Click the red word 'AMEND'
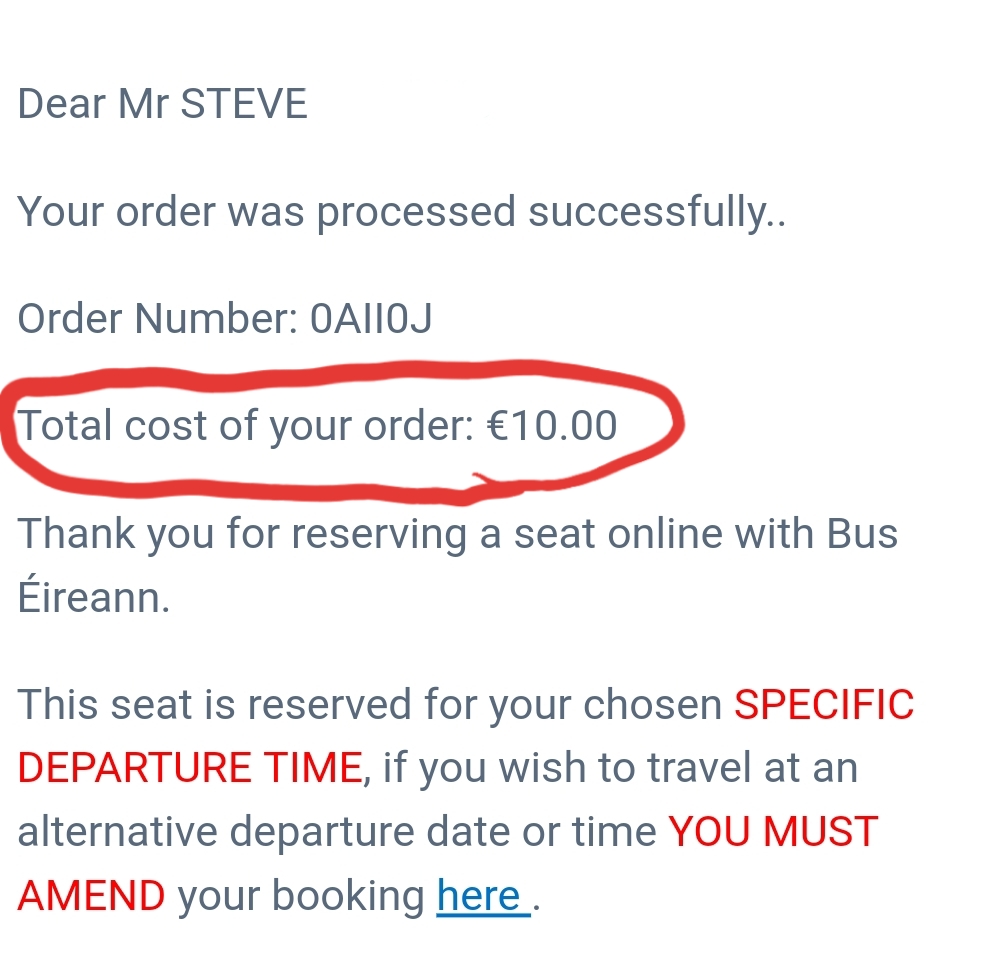 [92, 896]
